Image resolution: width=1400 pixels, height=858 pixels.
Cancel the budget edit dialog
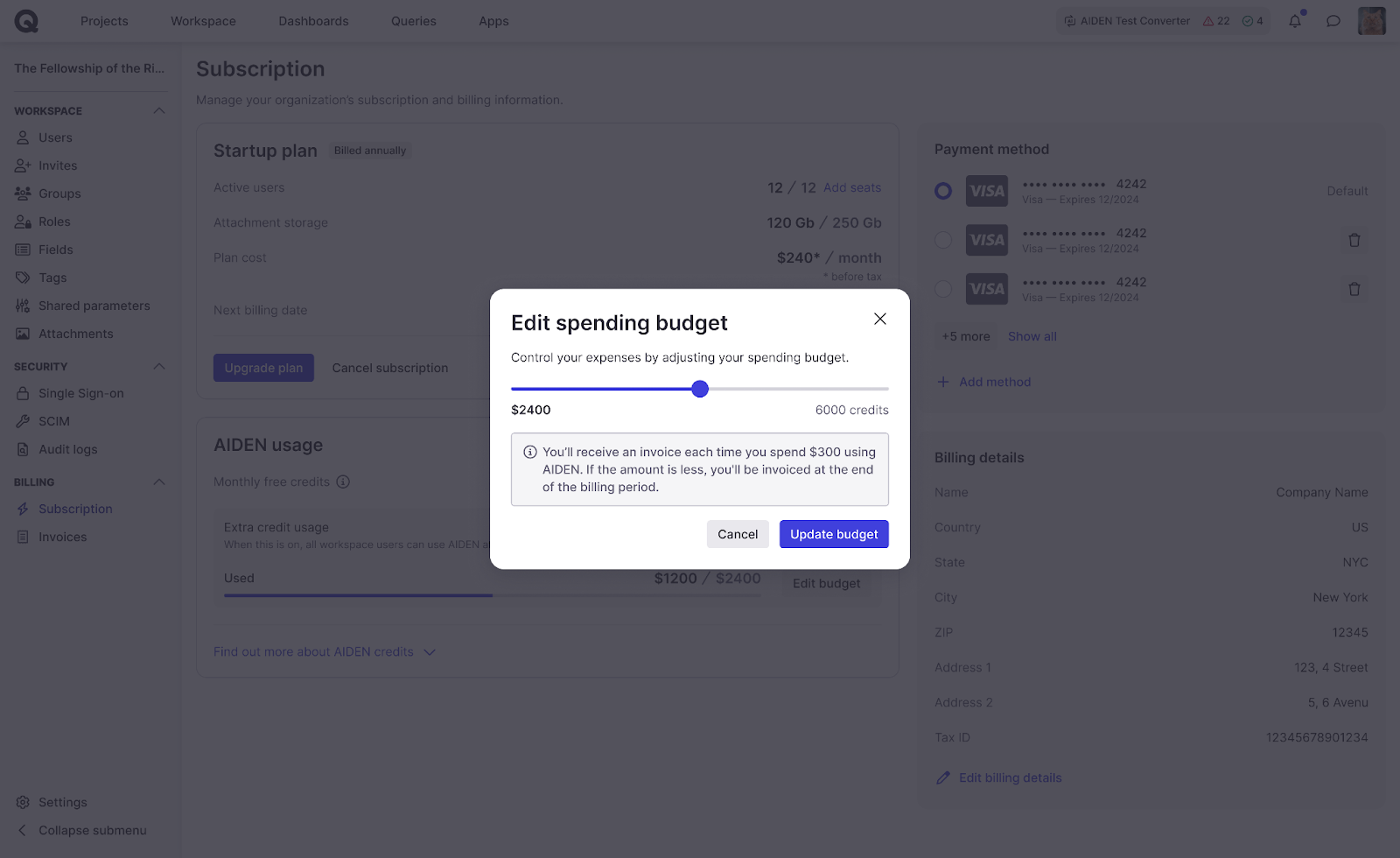coord(738,534)
